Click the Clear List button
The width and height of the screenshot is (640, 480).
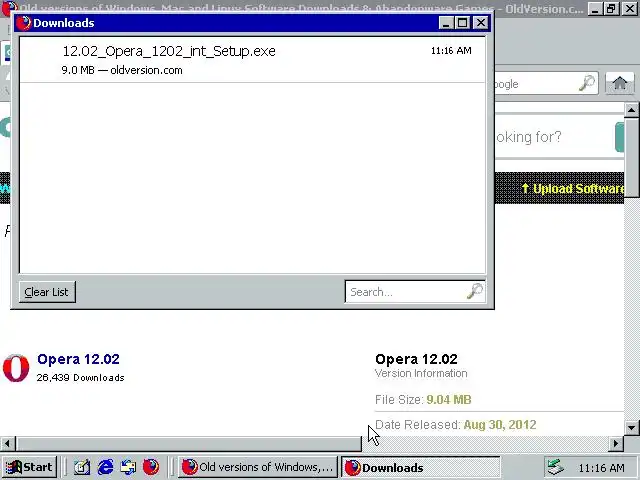[x=47, y=292]
